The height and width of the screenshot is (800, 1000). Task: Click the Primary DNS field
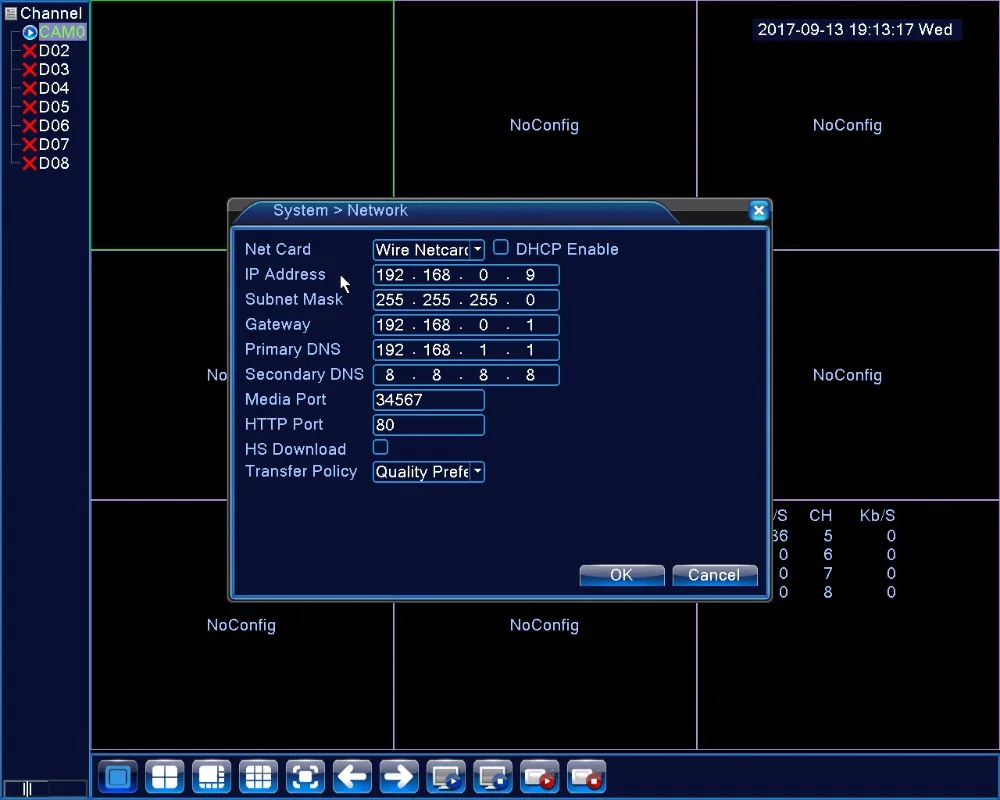pos(466,350)
